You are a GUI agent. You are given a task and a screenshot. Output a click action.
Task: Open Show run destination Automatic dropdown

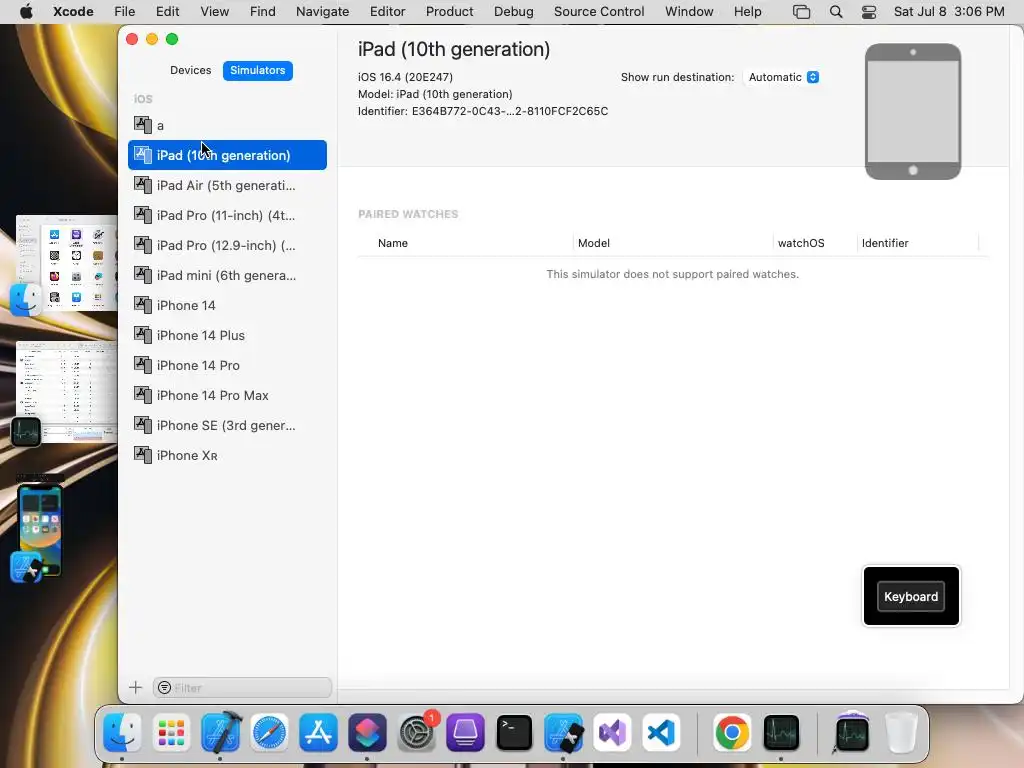[x=782, y=77]
